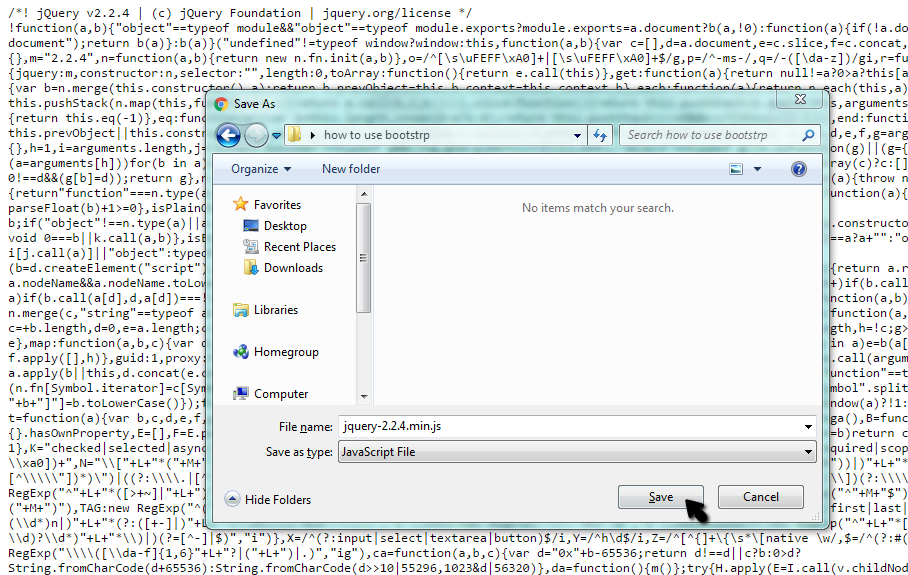Click the Cancel button

[x=761, y=497]
